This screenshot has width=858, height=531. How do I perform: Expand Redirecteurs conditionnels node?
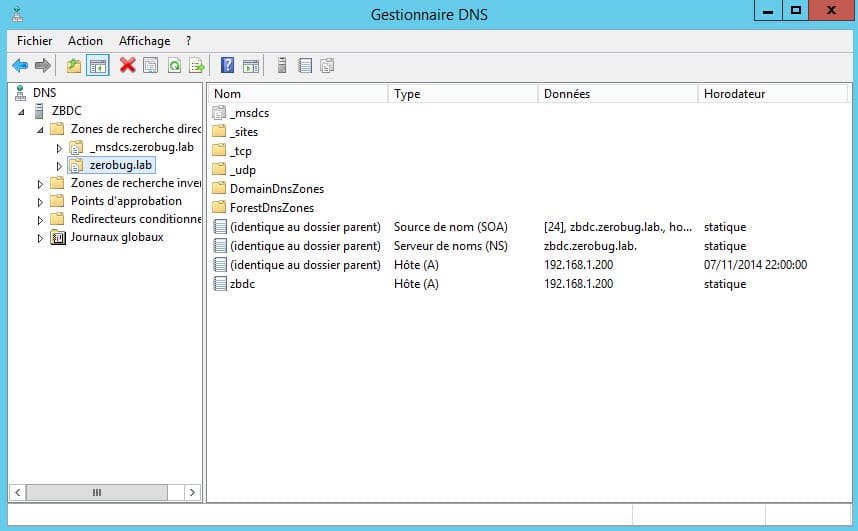click(40, 220)
